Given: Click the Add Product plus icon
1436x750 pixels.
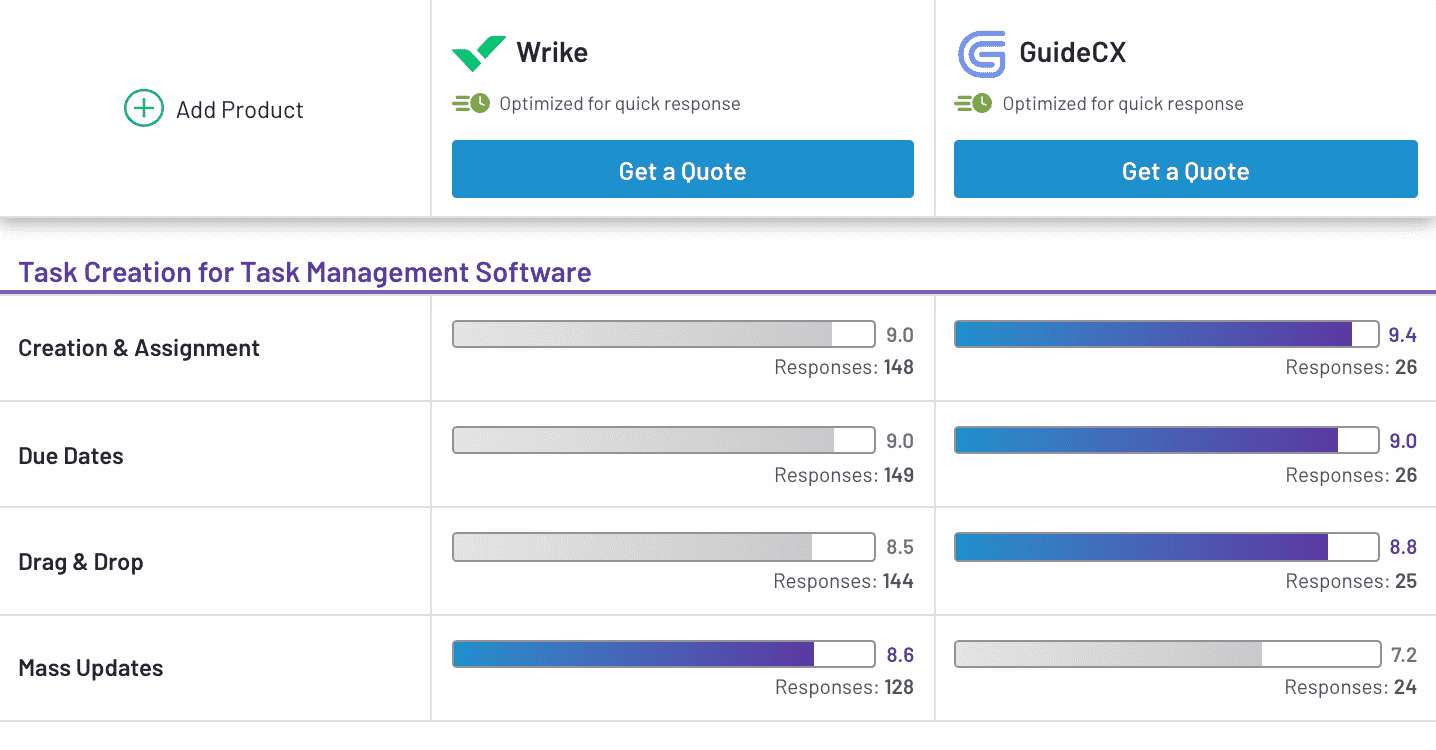Looking at the screenshot, I should [144, 108].
